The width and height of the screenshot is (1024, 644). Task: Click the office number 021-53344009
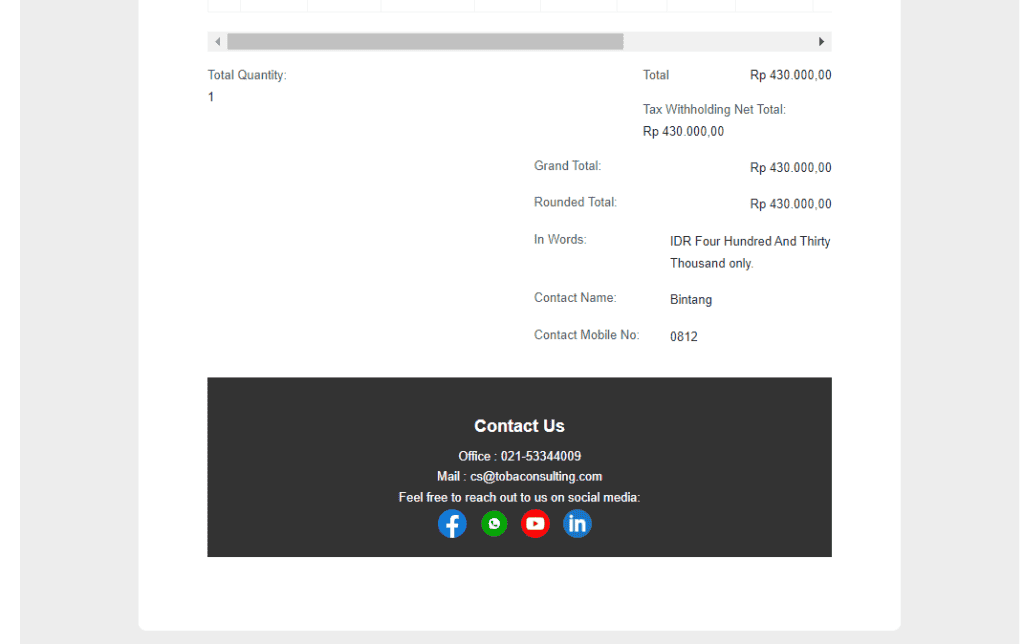(541, 456)
